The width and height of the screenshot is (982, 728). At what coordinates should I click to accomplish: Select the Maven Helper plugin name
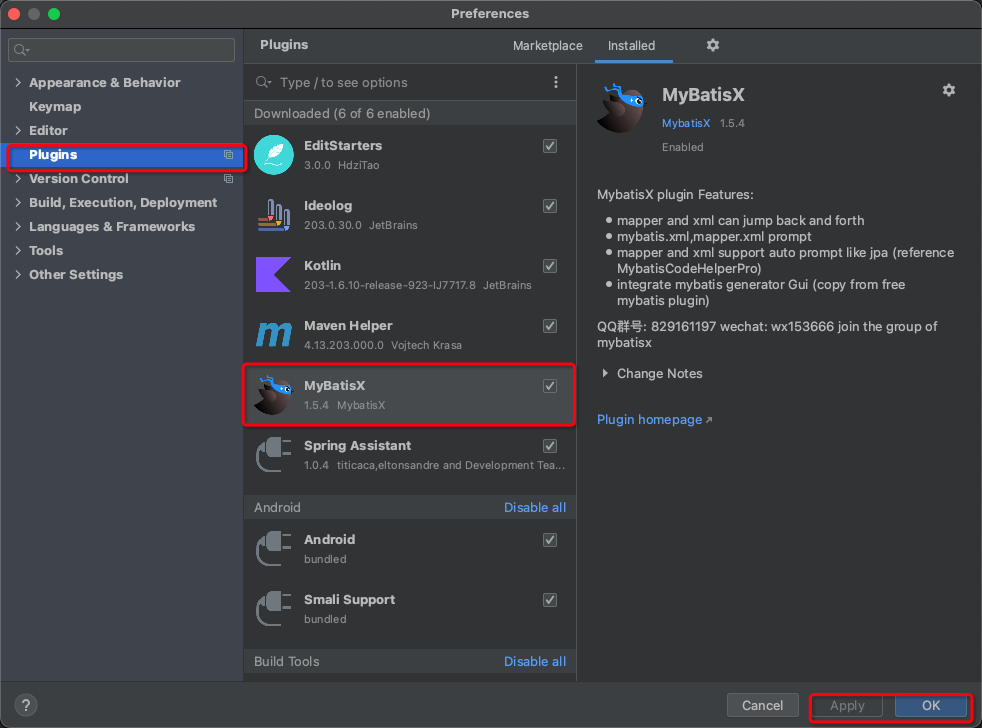tap(348, 326)
